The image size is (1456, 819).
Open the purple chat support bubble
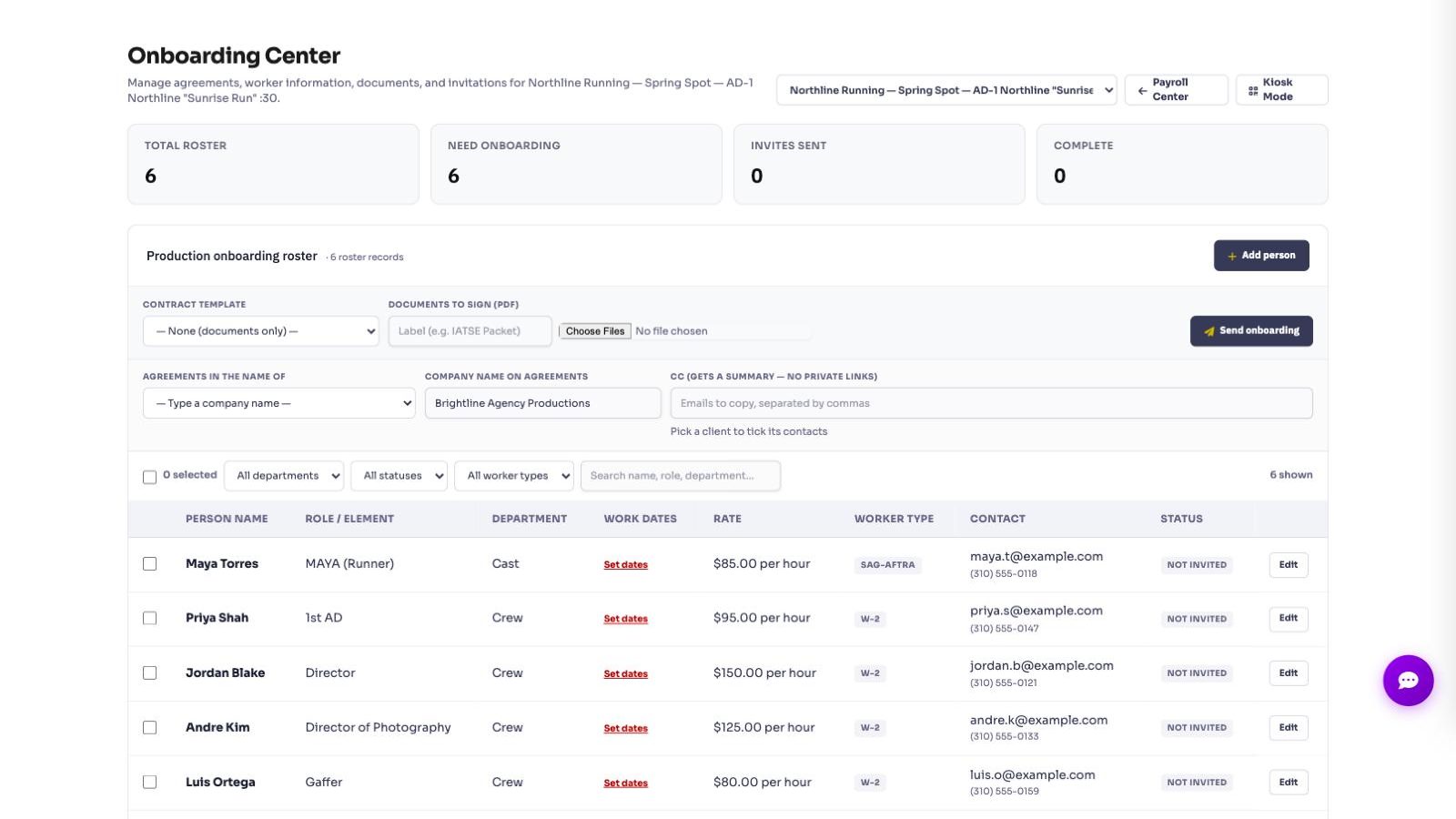tap(1408, 681)
